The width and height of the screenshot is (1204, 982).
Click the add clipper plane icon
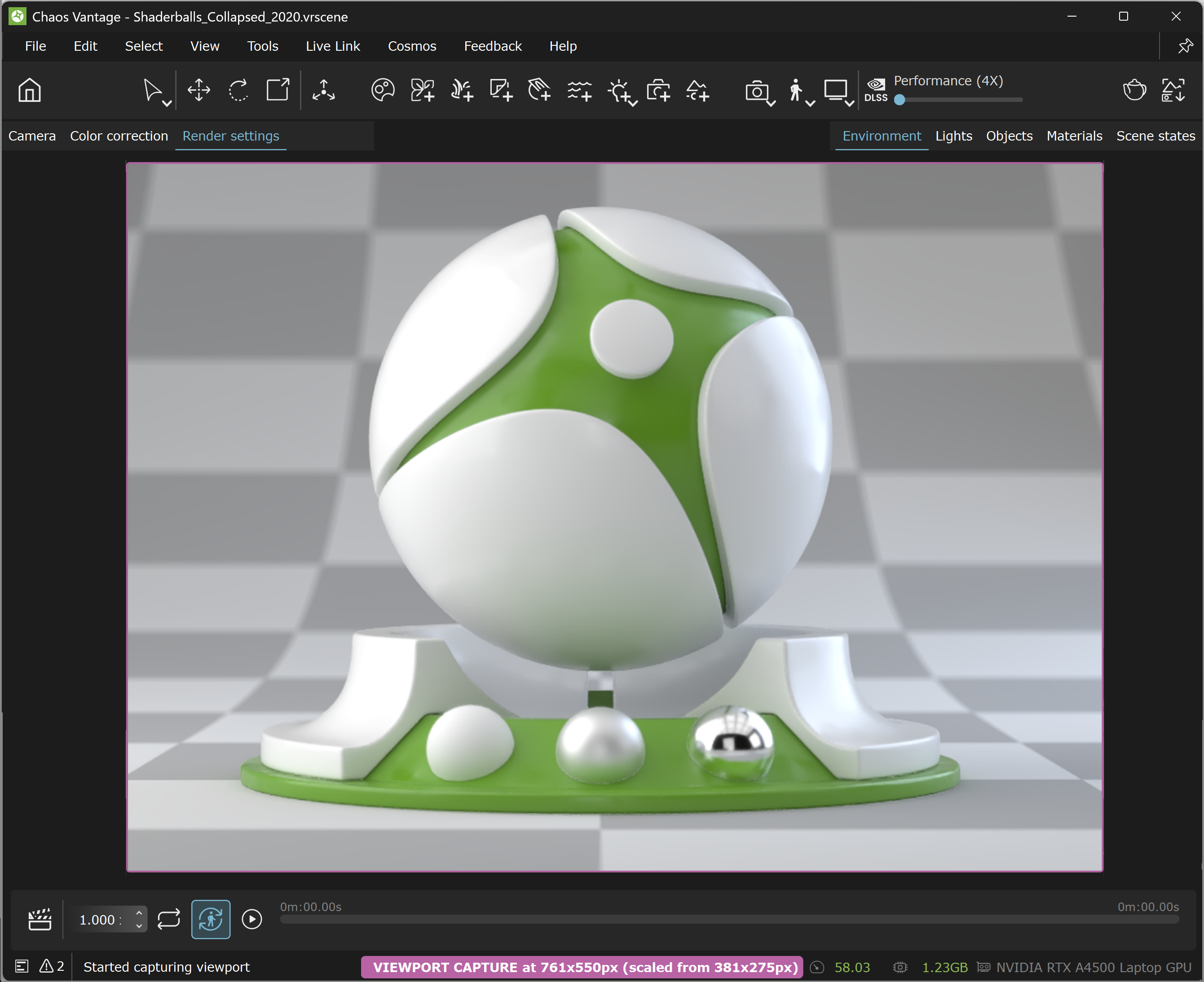539,90
